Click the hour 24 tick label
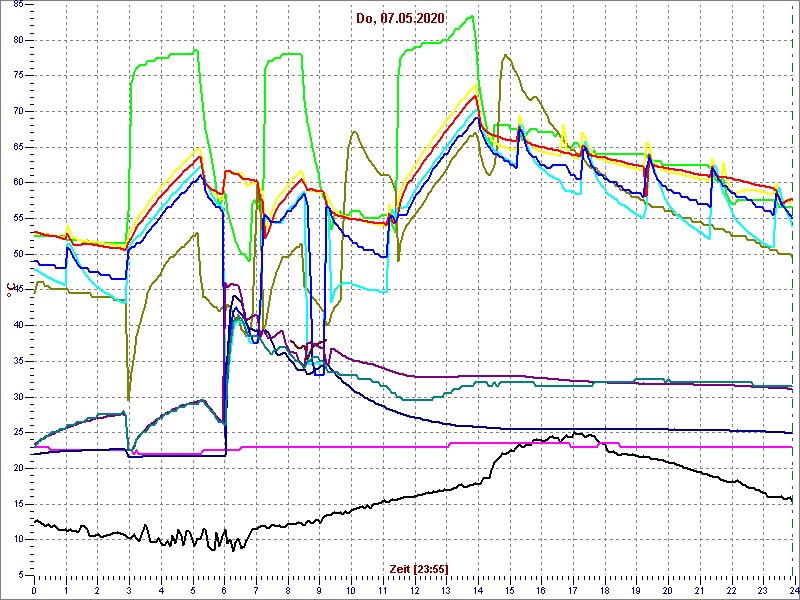 793,590
